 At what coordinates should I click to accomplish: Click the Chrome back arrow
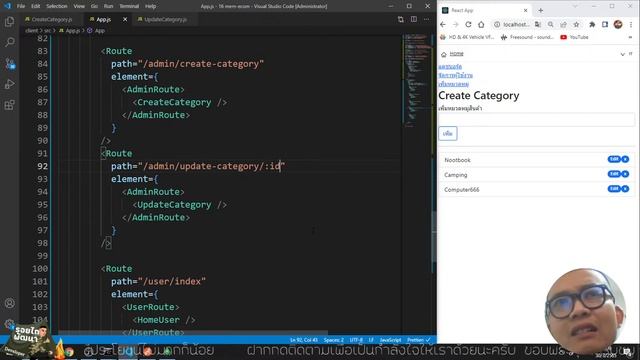443,24
